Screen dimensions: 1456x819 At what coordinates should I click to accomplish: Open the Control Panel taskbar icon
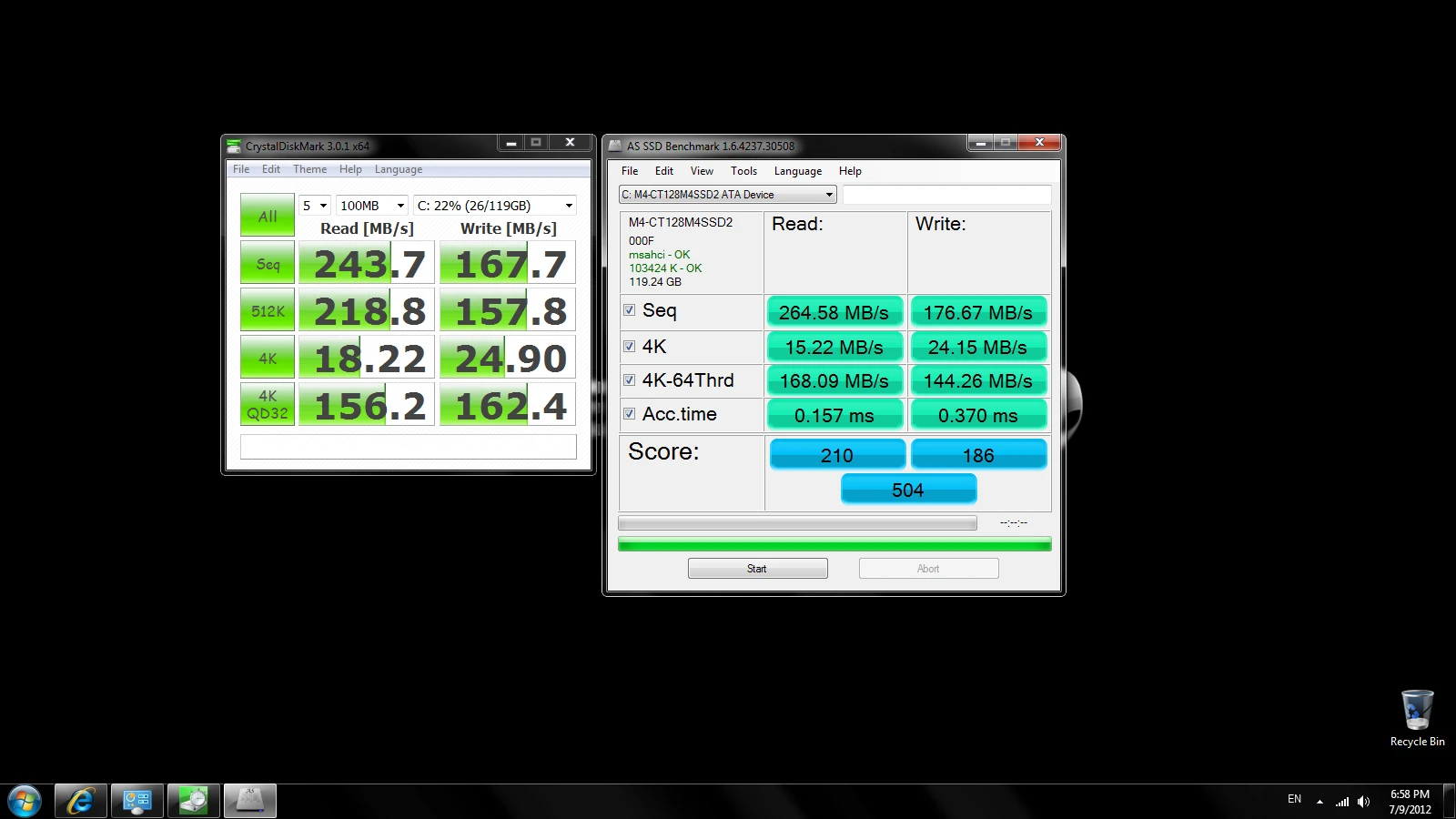click(x=137, y=801)
